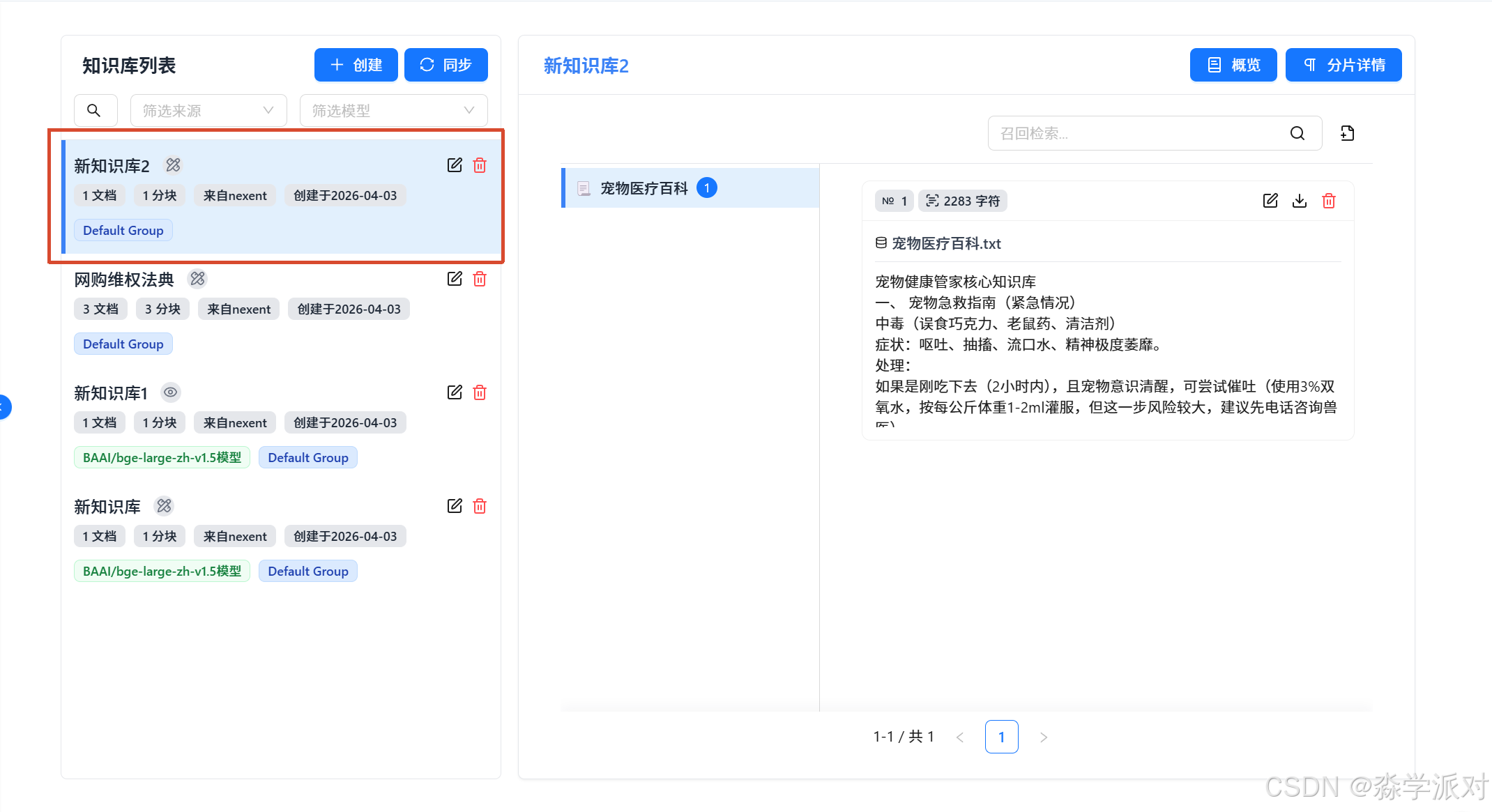This screenshot has height=812, width=1492.
Task: Click the red trash icon on 新知识库
Action: coord(479,505)
